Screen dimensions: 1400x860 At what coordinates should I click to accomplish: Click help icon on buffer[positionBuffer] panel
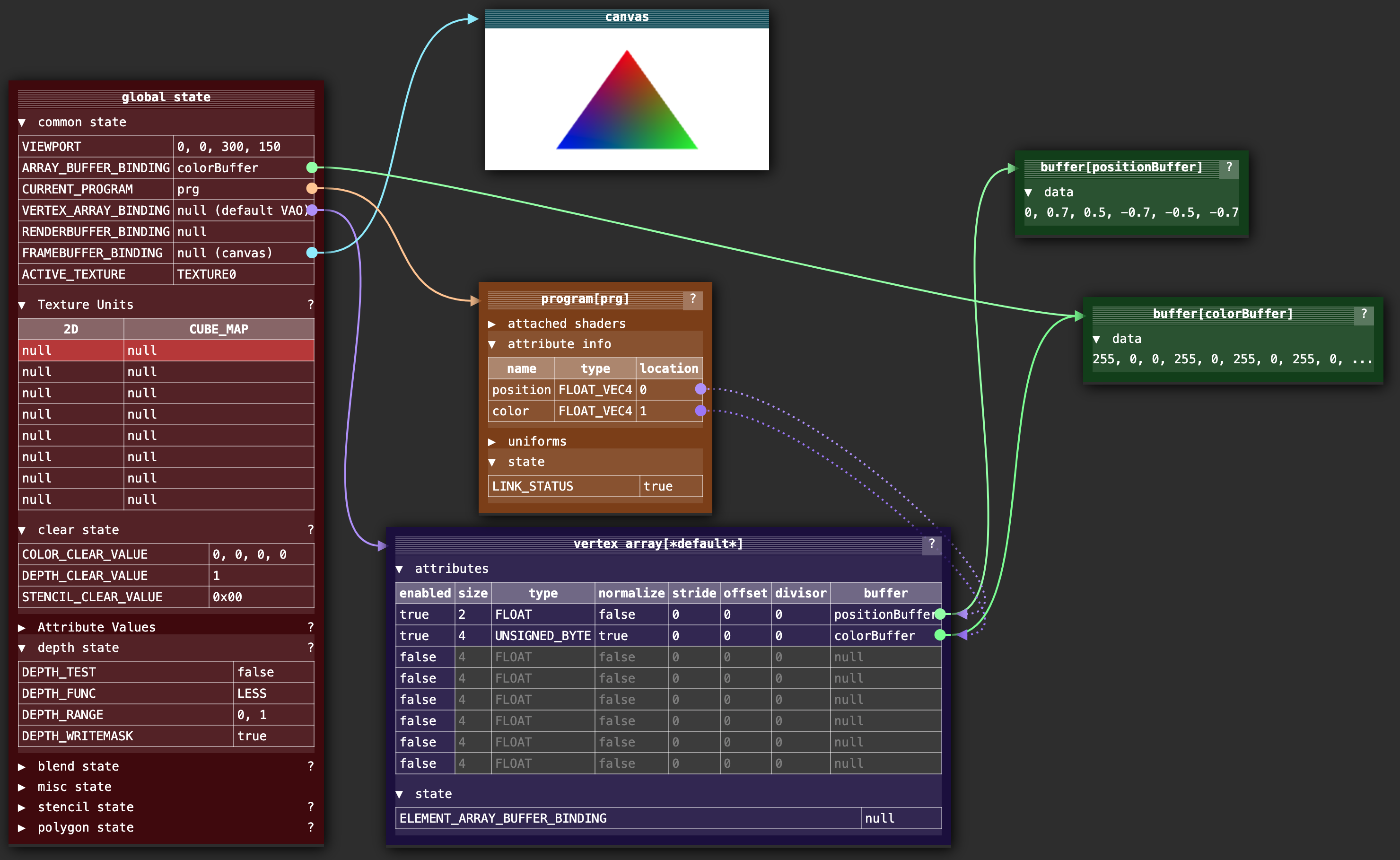click(x=1229, y=167)
